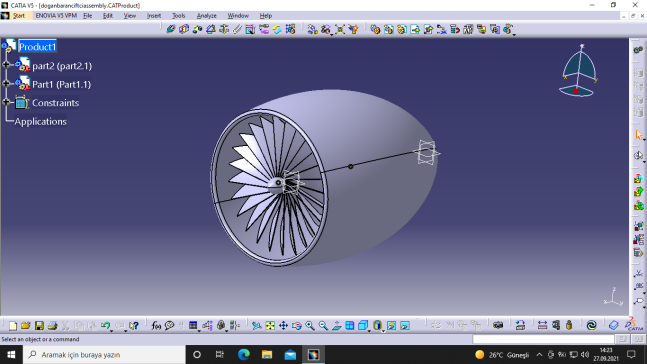Select the Coincidence Constraint tool
This screenshot has height=364, width=647.
(x=170, y=29)
